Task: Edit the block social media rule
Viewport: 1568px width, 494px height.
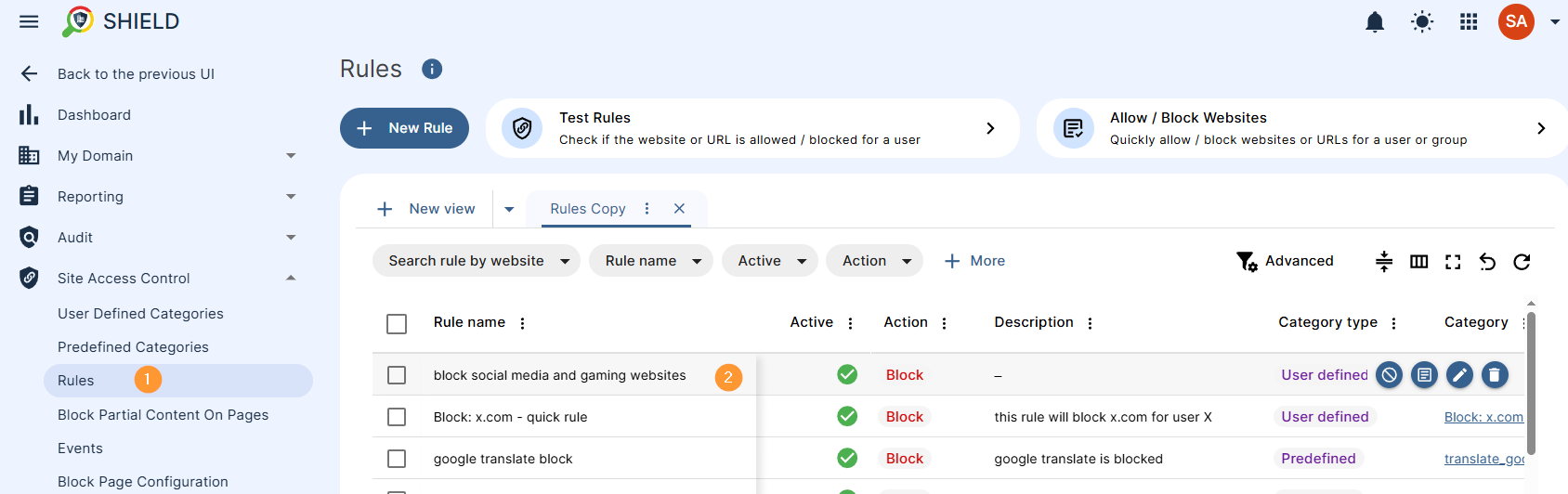Action: 1459,375
